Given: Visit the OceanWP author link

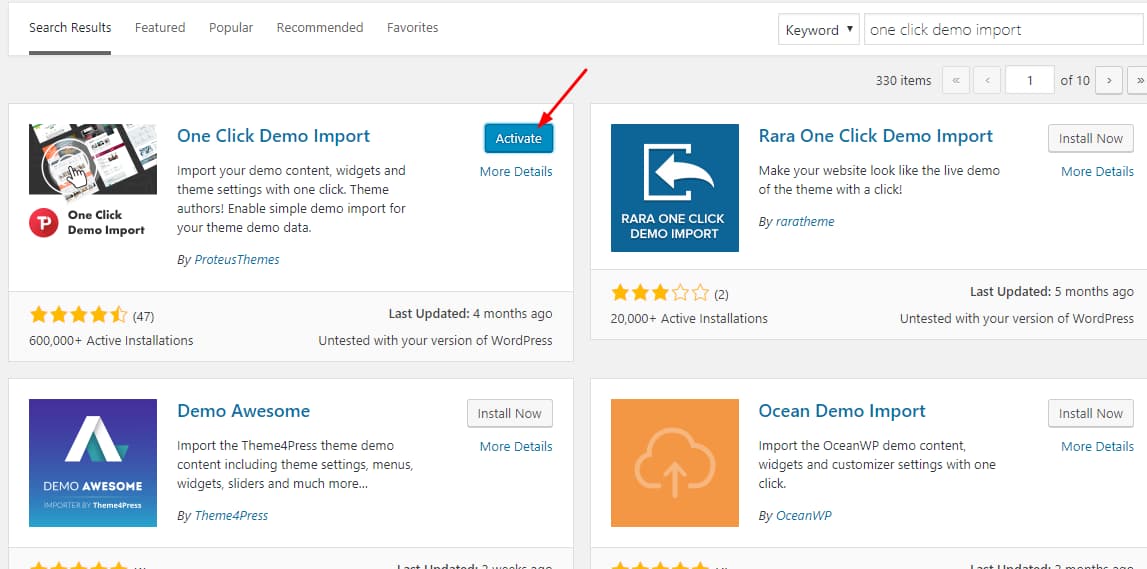Looking at the screenshot, I should pos(804,516).
